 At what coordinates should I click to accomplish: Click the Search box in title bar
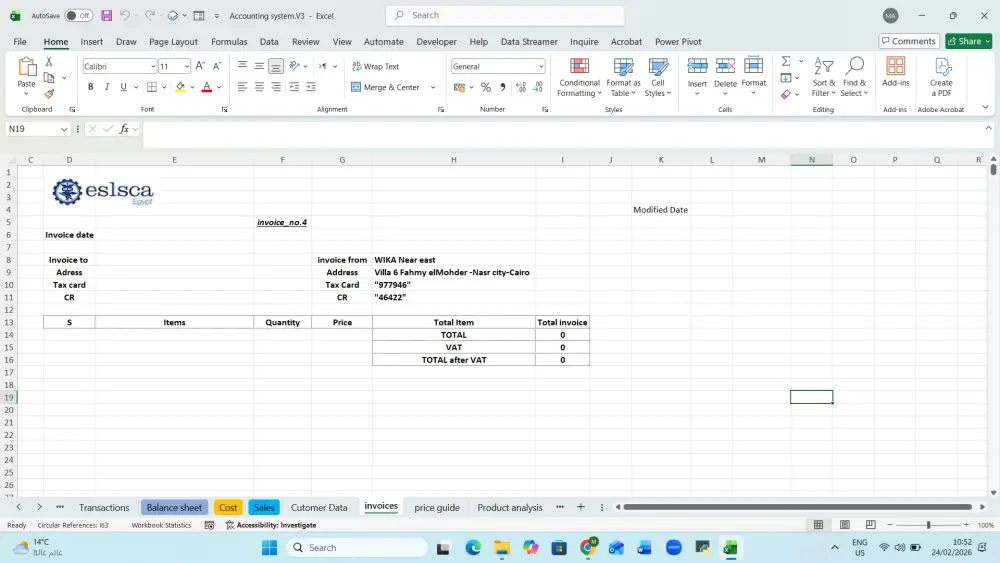pyautogui.click(x=505, y=15)
